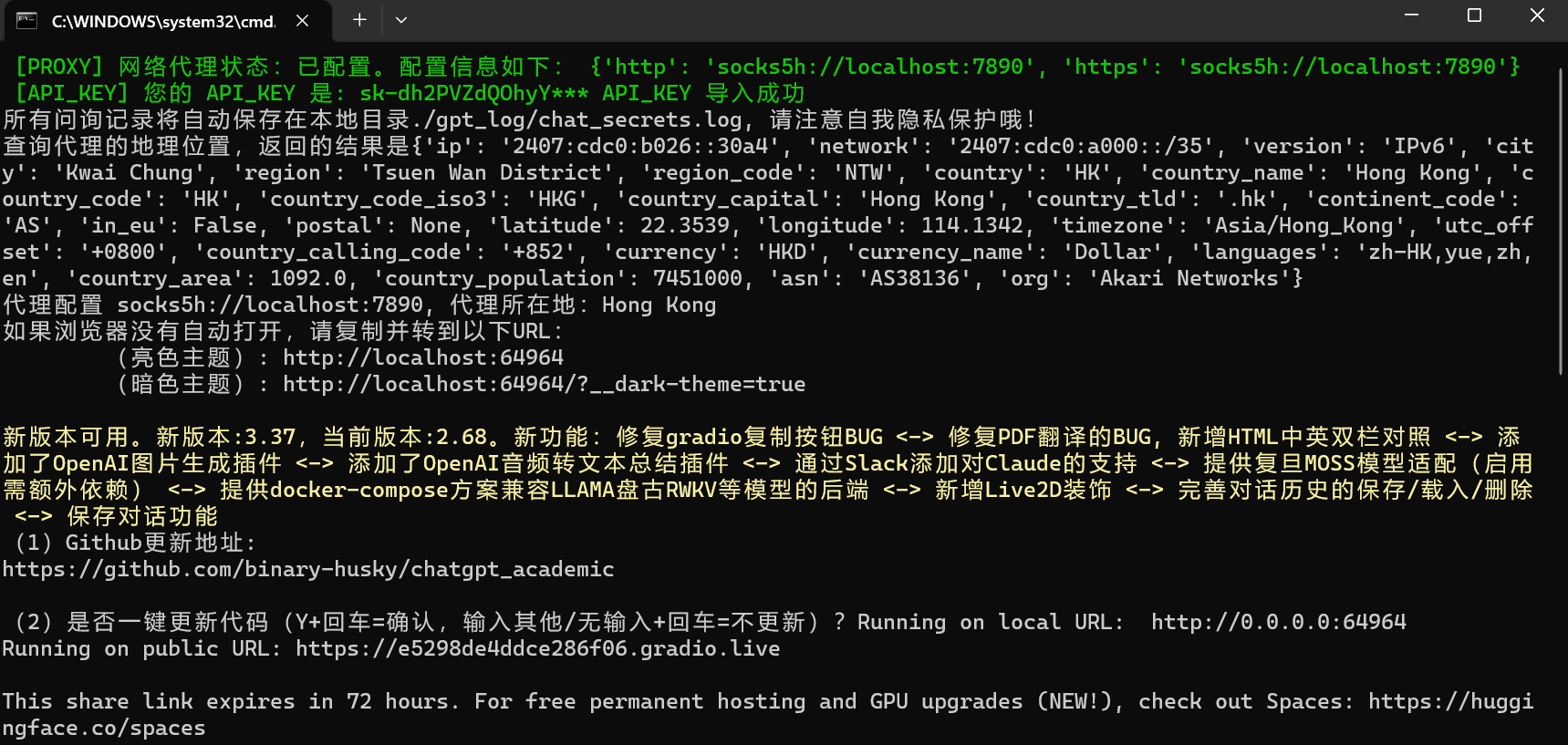Screen dimensions: 1568x745
Task: Click the terminal title bar area
Action: [821, 20]
